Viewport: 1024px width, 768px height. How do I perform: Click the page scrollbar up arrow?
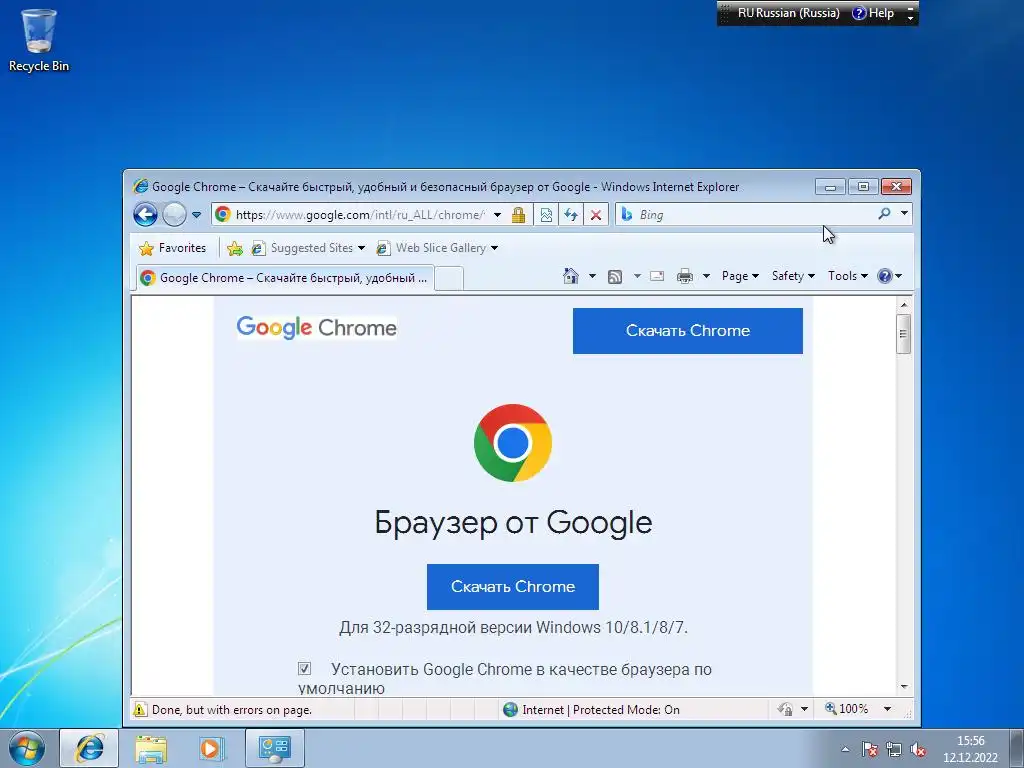click(904, 304)
